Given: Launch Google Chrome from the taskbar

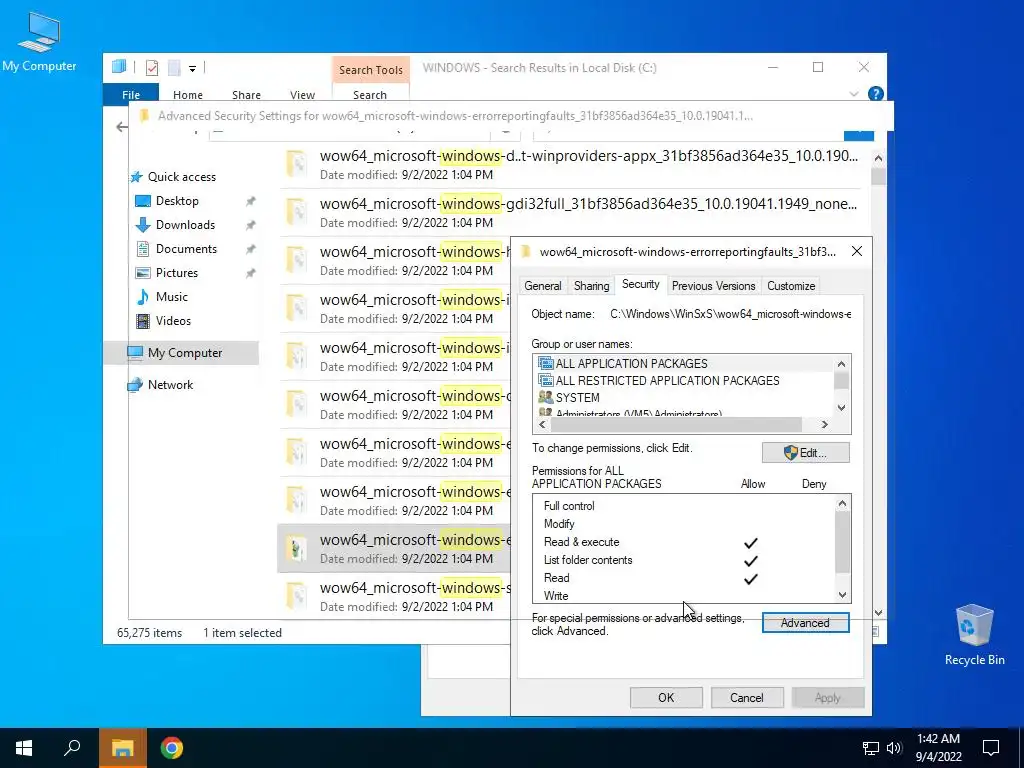Looking at the screenshot, I should point(172,748).
